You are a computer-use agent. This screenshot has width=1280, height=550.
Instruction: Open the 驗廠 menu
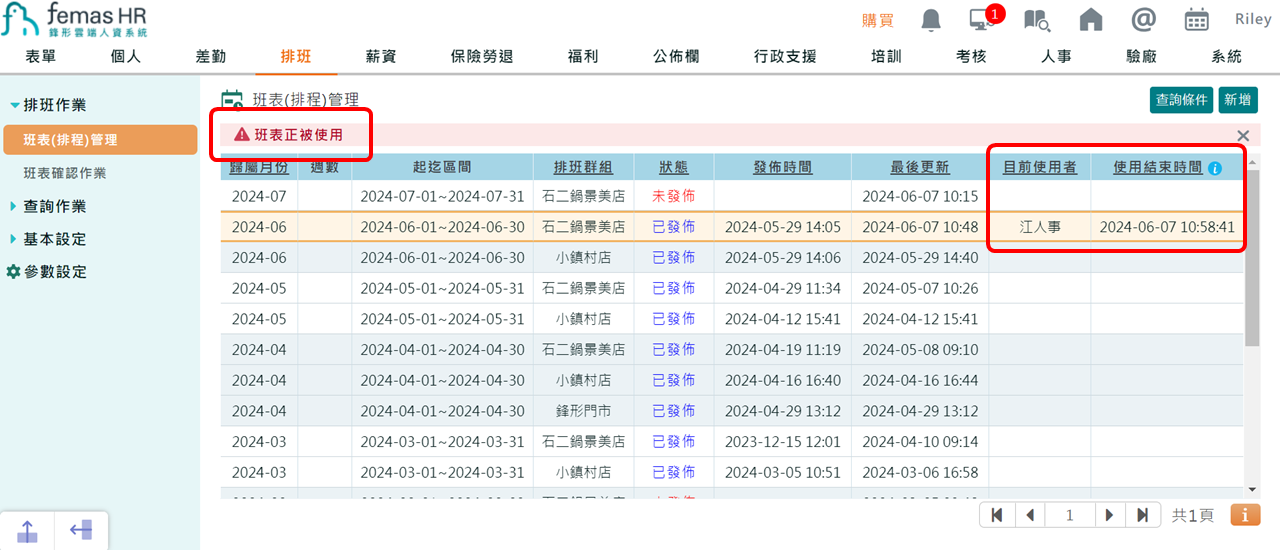(1141, 56)
